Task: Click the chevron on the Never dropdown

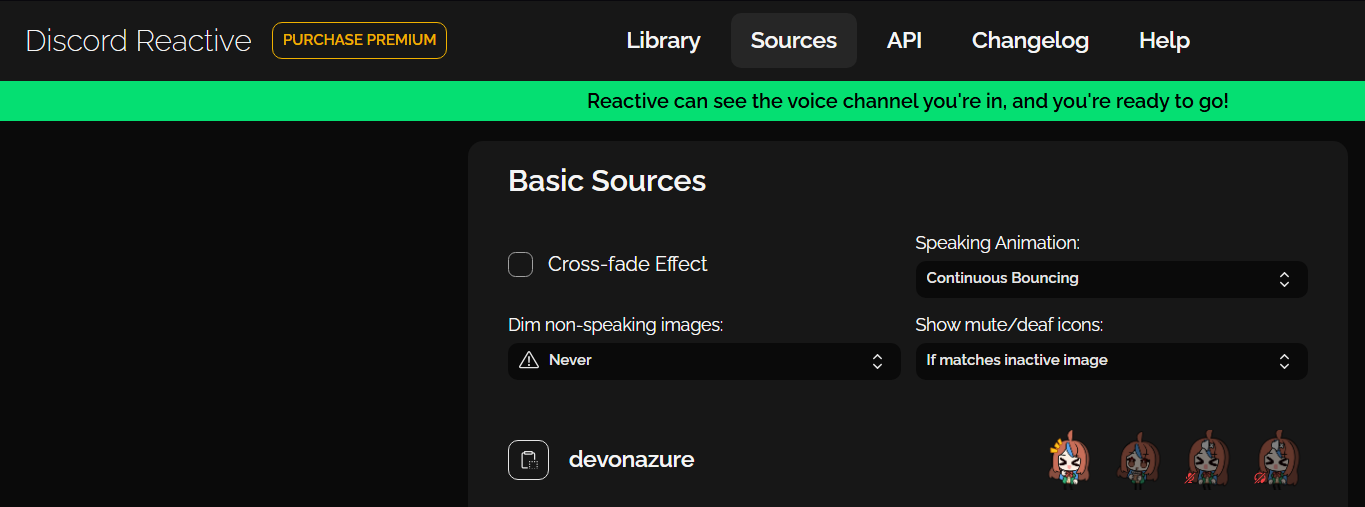Action: pos(877,361)
